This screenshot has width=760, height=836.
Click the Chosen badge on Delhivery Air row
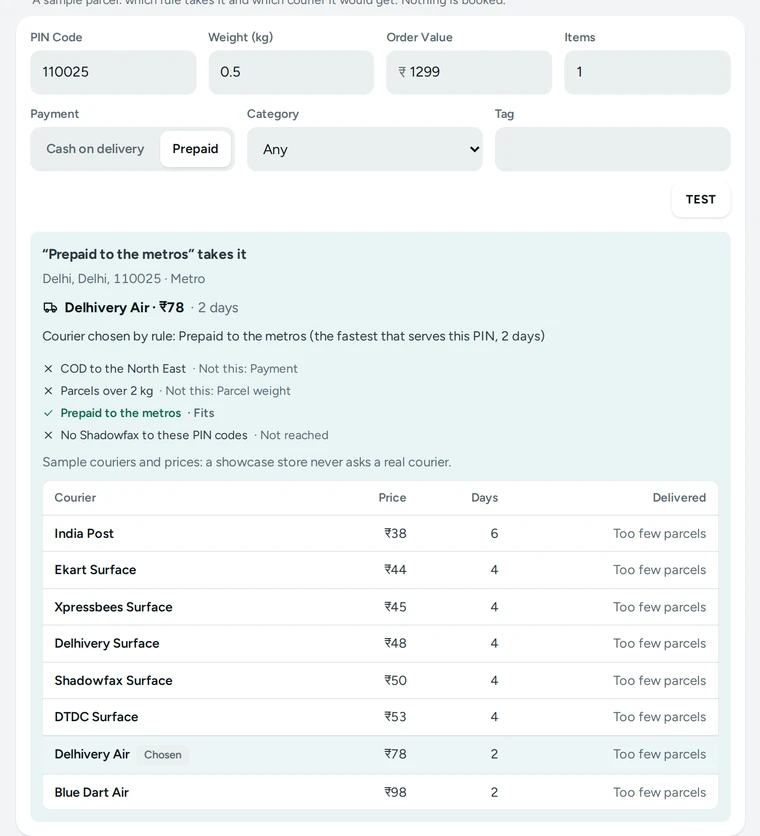point(163,755)
